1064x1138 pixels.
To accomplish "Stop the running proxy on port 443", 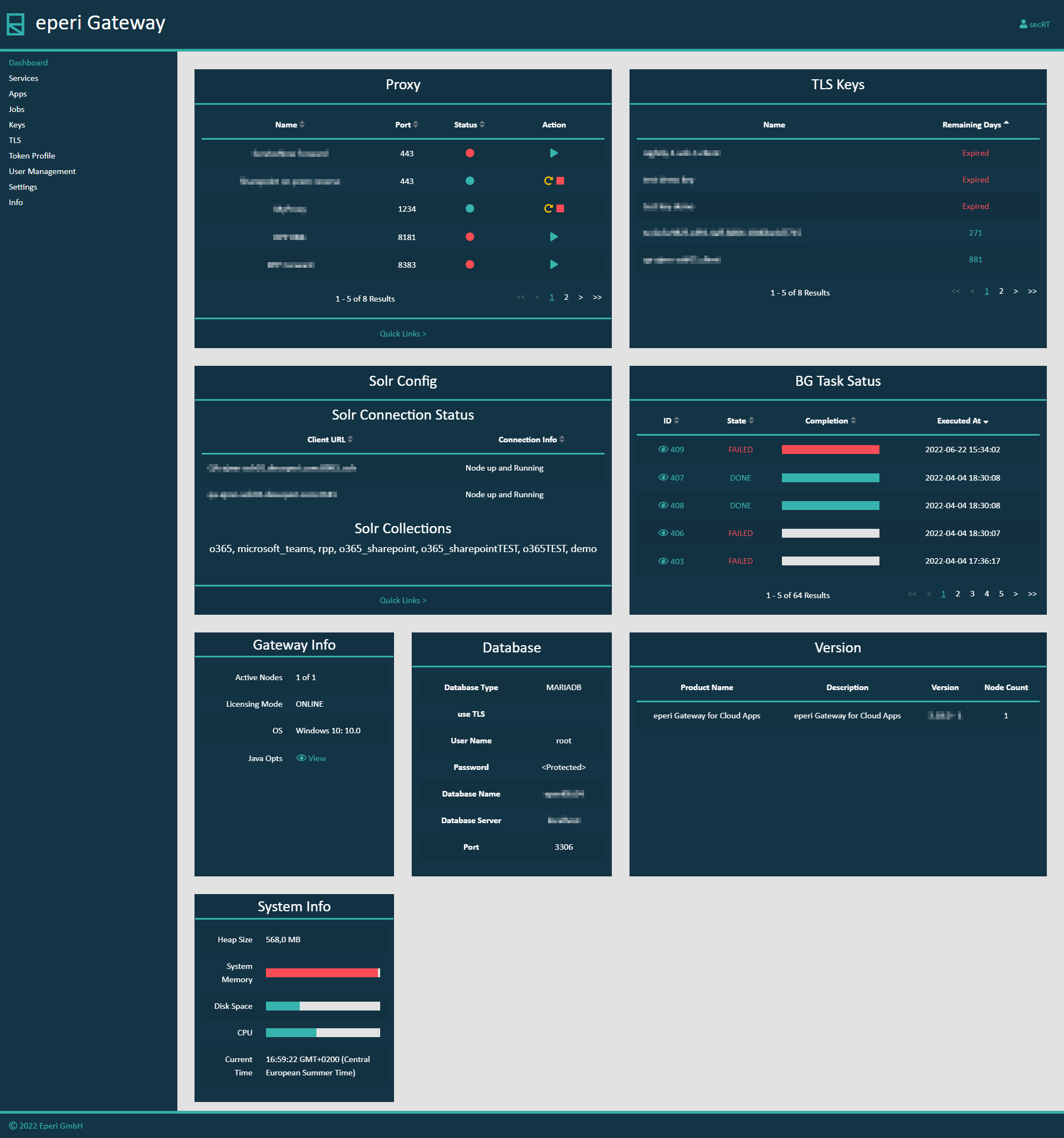I will click(x=560, y=181).
